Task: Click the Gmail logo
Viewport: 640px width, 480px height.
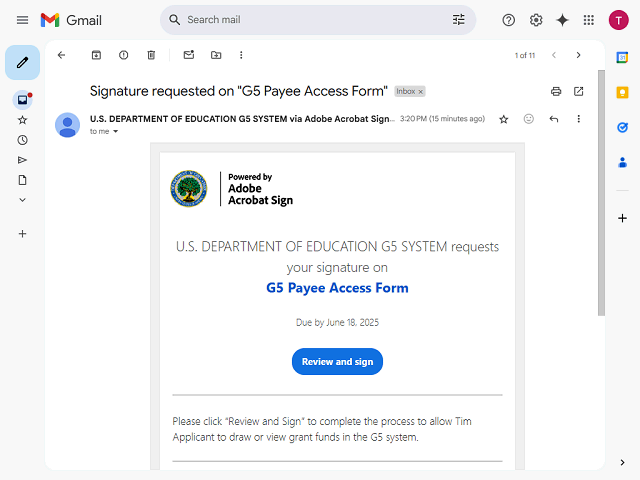Action: click(71, 20)
